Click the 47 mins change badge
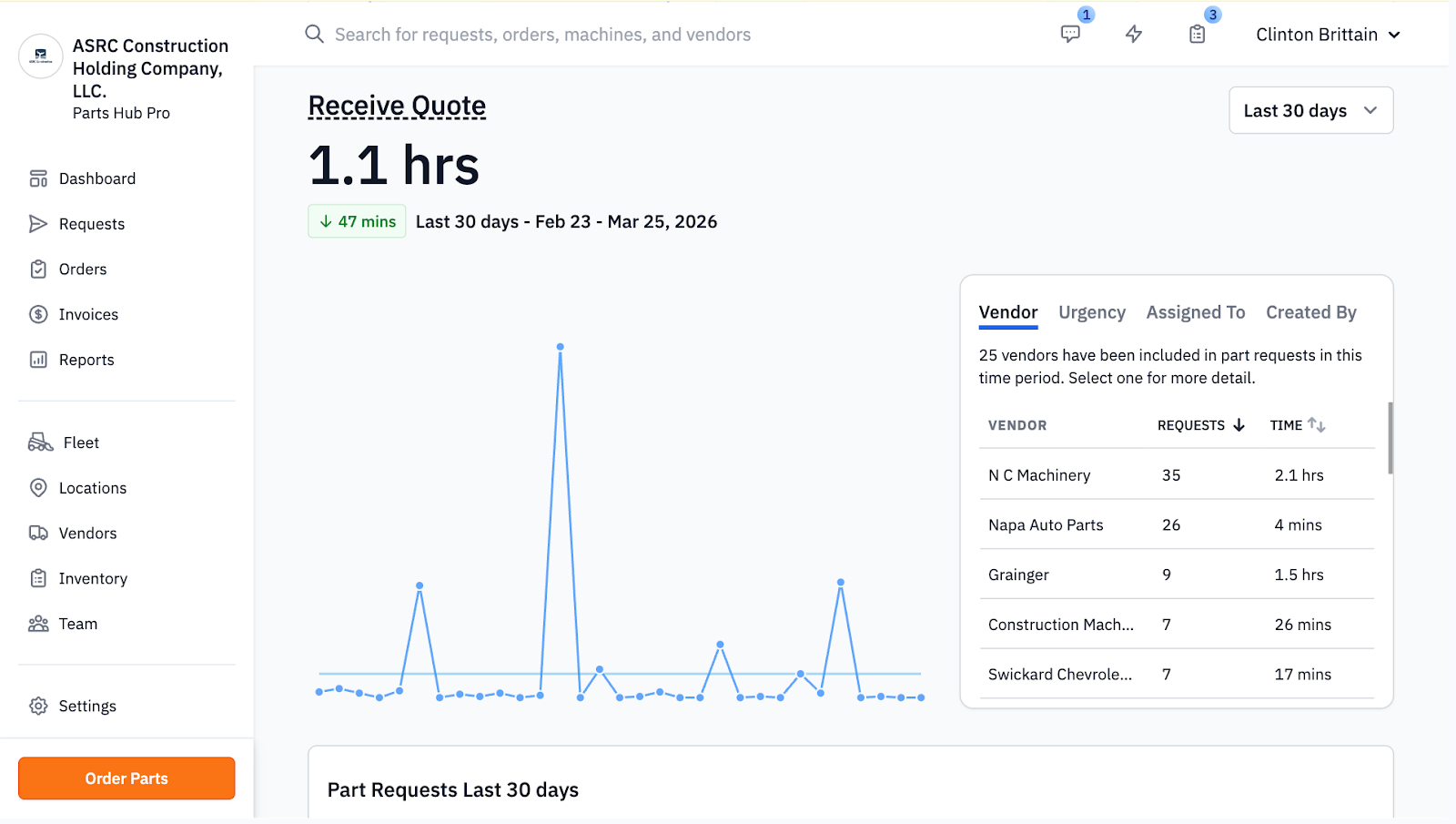Screen dimensions: 1456x824 (357, 221)
